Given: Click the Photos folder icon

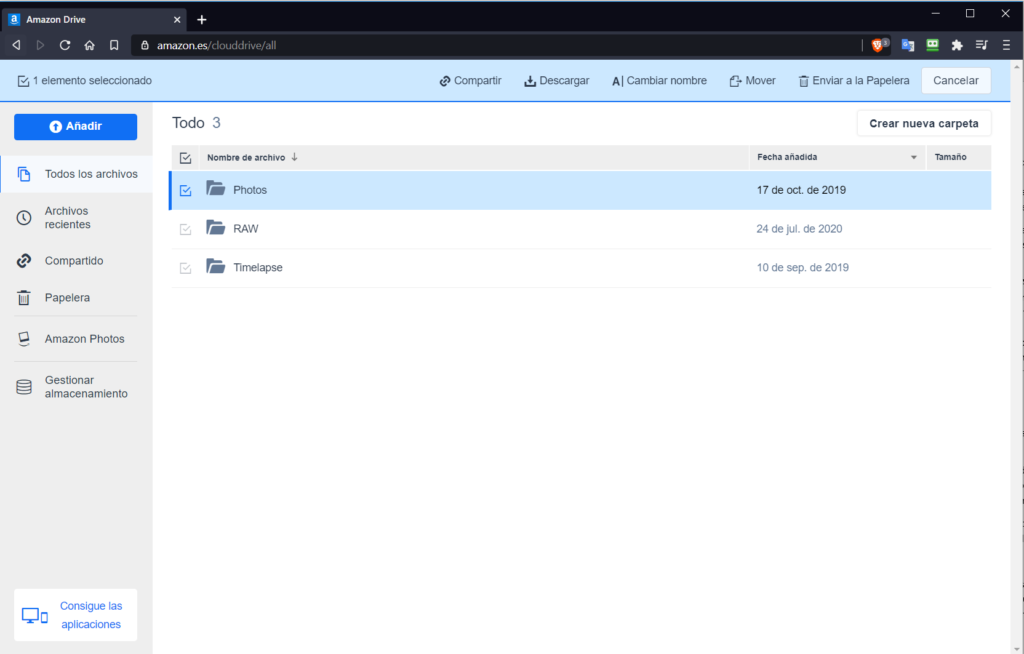Looking at the screenshot, I should (216, 189).
